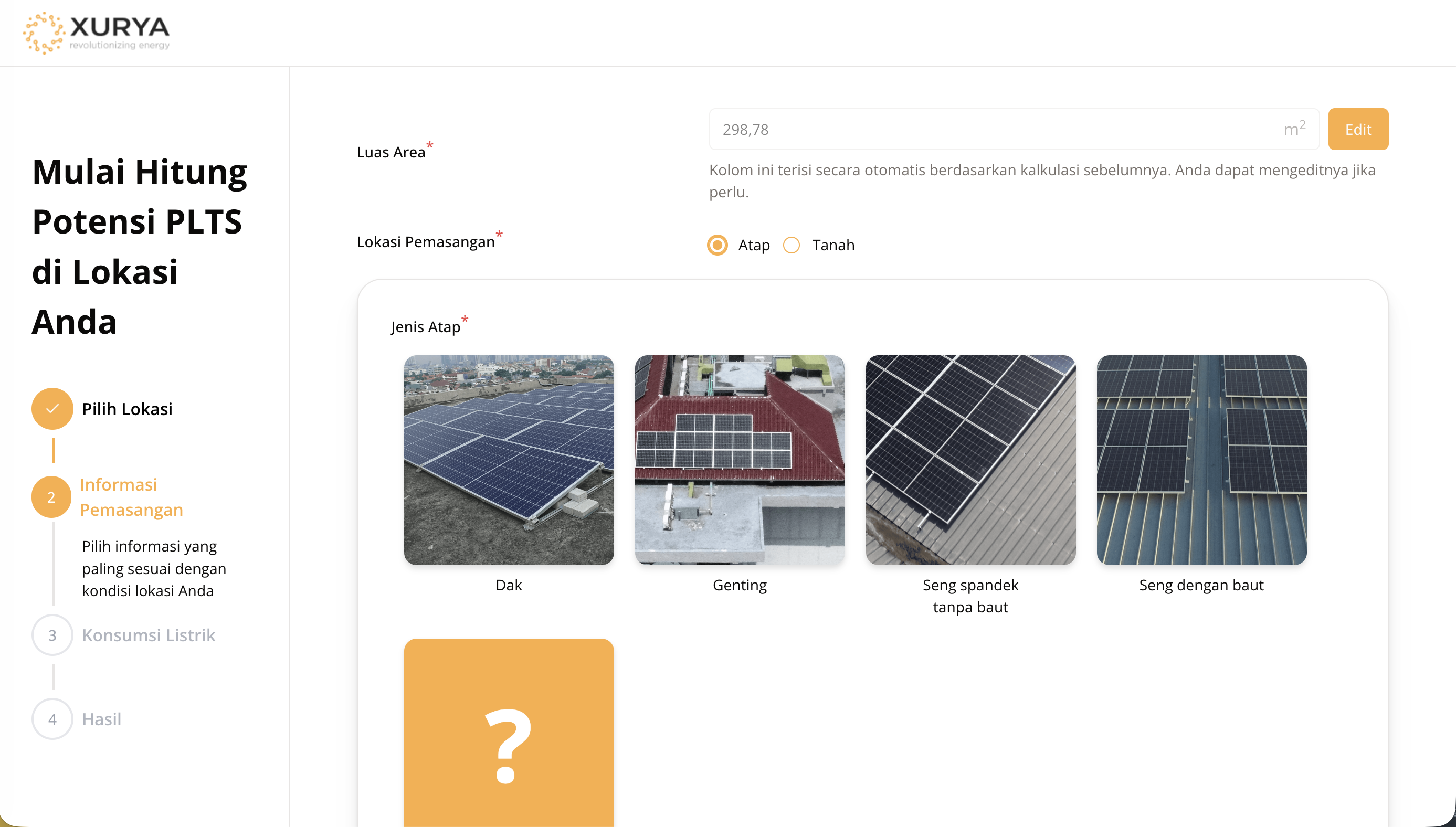Click the 'Kolom ini terisi secara otomatis' hint
Screen dimensions: 1456x827
click(1042, 181)
